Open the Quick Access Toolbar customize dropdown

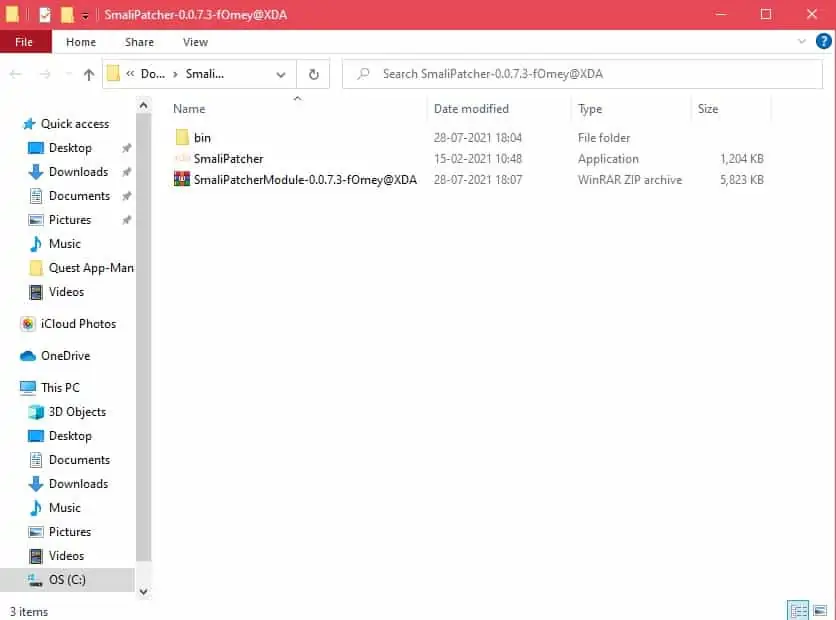[x=85, y=15]
